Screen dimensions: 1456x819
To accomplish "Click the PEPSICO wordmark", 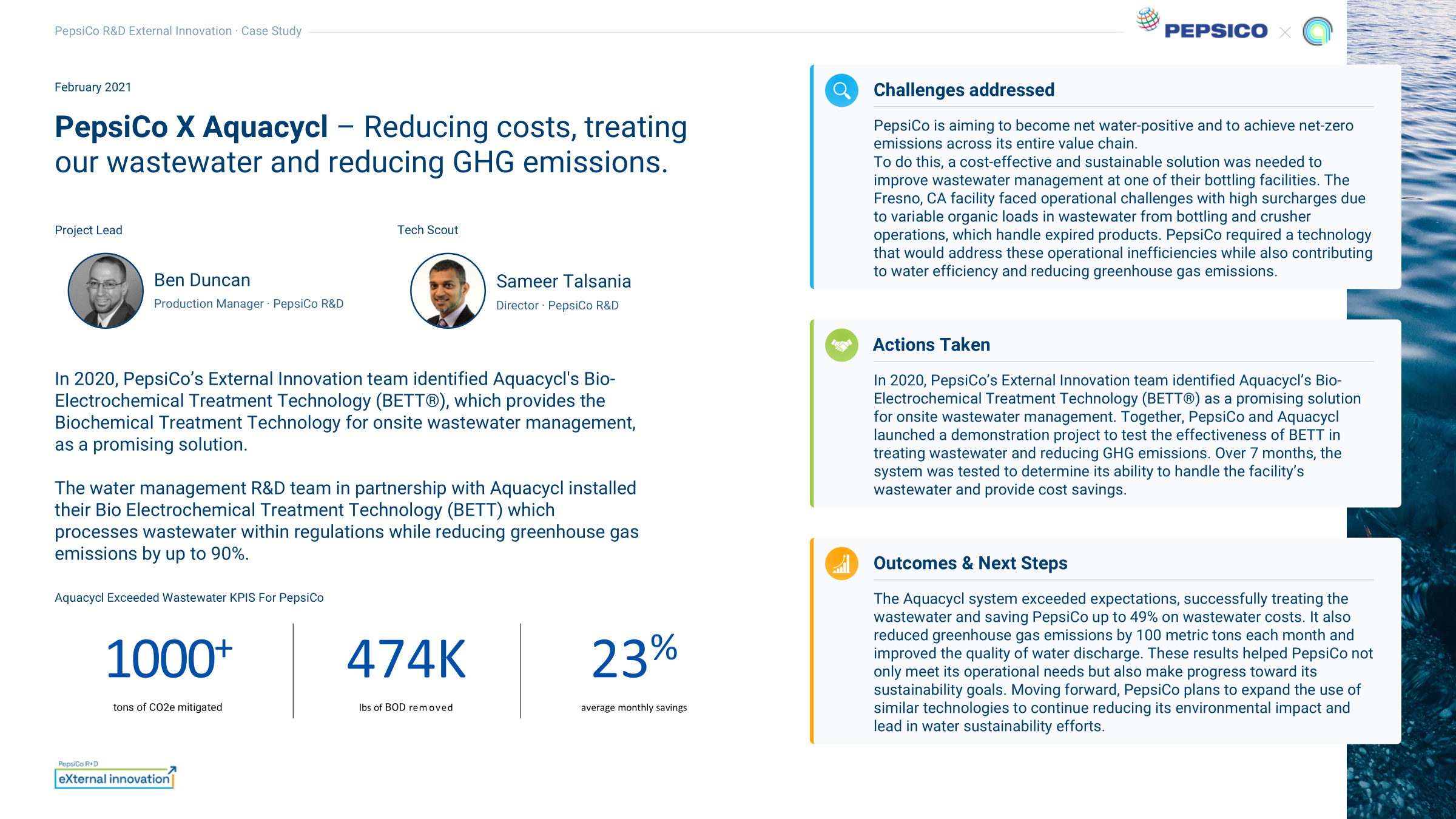I will point(1216,31).
